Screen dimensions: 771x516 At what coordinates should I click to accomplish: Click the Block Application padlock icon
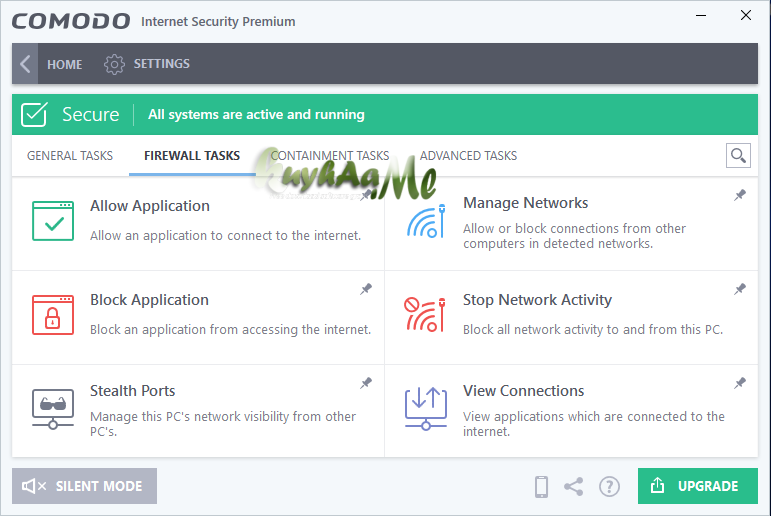(52, 314)
